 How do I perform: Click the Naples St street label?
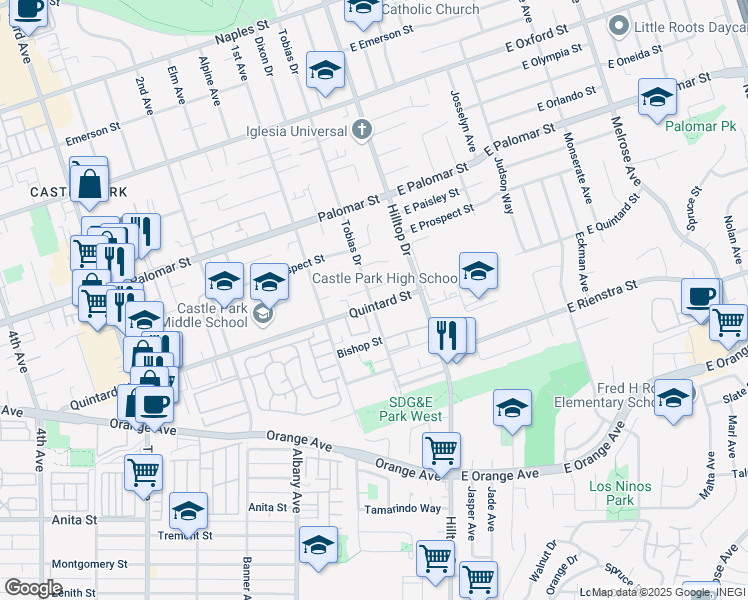242,32
